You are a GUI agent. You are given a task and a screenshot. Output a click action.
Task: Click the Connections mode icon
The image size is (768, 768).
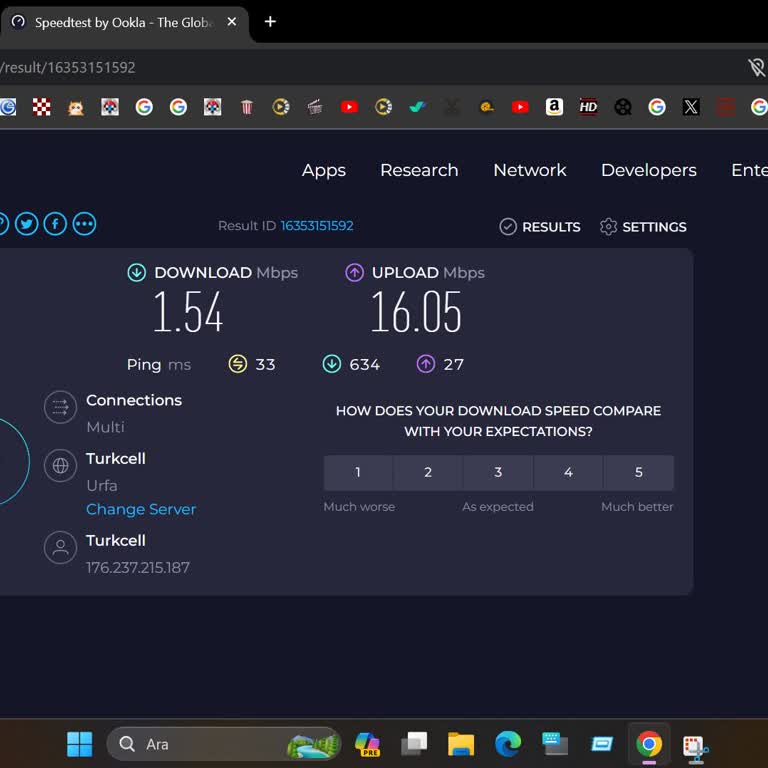click(x=60, y=407)
